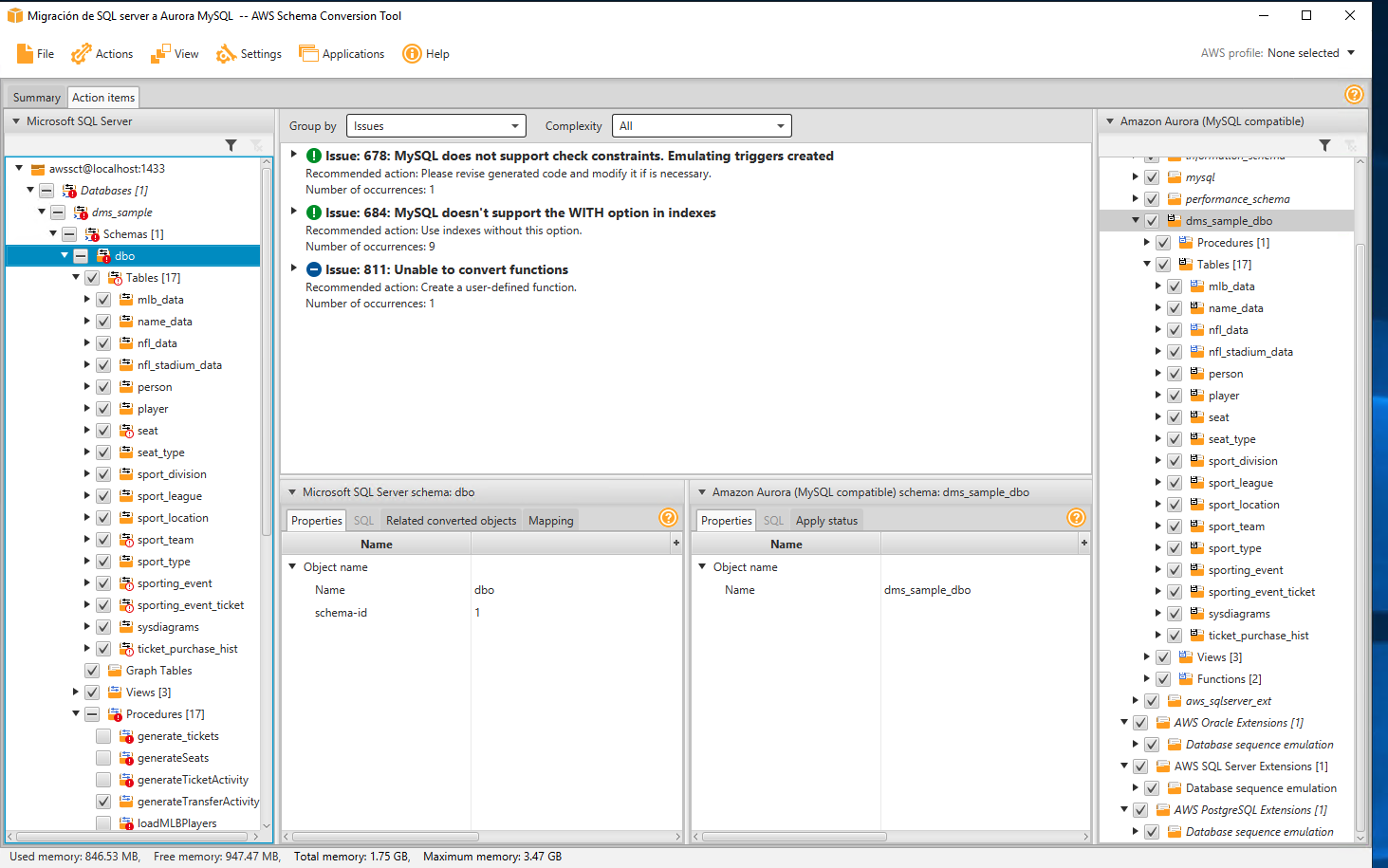Select ticket_purchase_hist in Aurora tree
Image resolution: width=1388 pixels, height=868 pixels.
[1258, 636]
